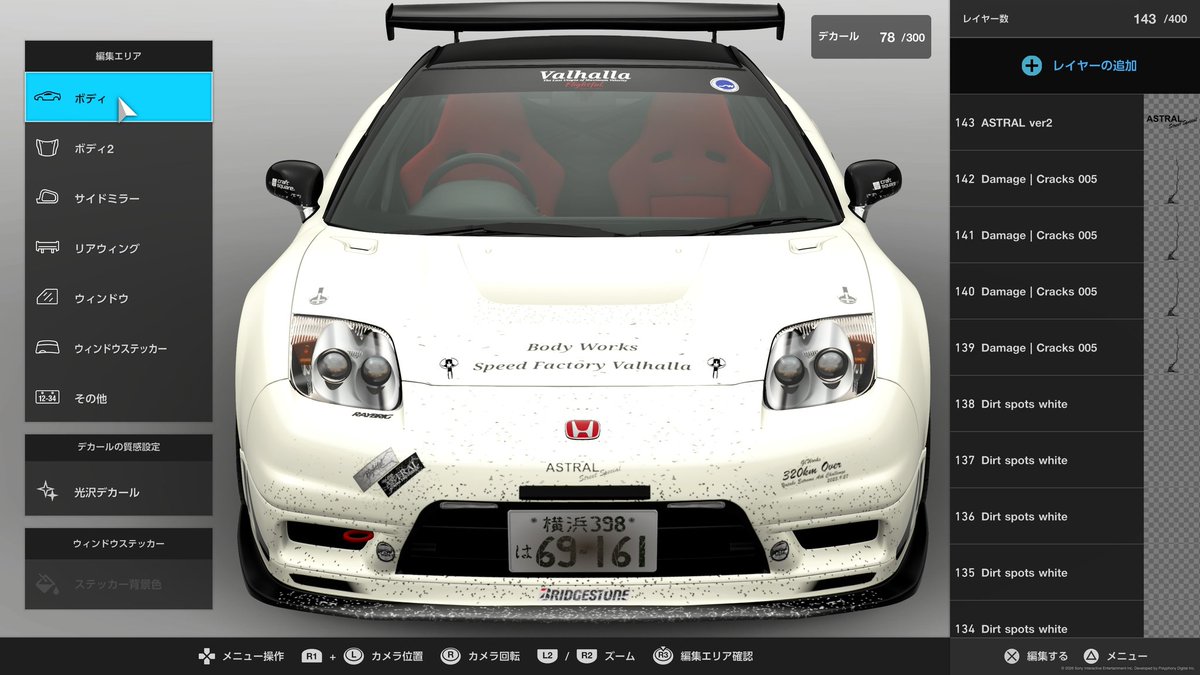Select layer 140 Damage | Cracks 005

pyautogui.click(x=1046, y=291)
